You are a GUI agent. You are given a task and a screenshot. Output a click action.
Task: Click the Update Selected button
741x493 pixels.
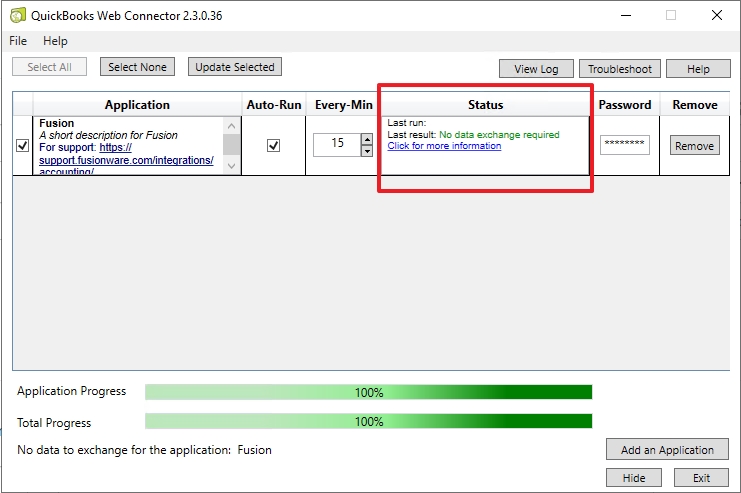tap(234, 67)
